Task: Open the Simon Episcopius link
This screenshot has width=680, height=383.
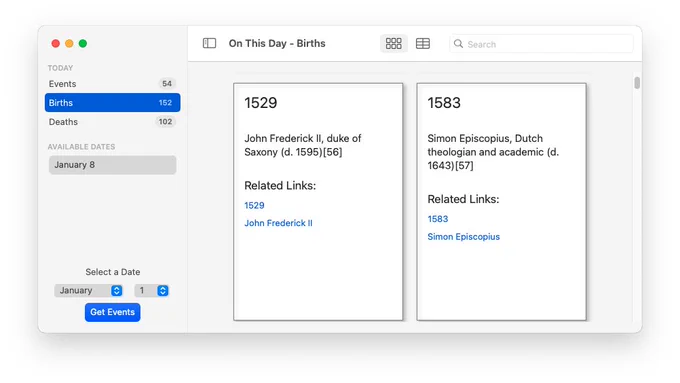Action: click(464, 237)
